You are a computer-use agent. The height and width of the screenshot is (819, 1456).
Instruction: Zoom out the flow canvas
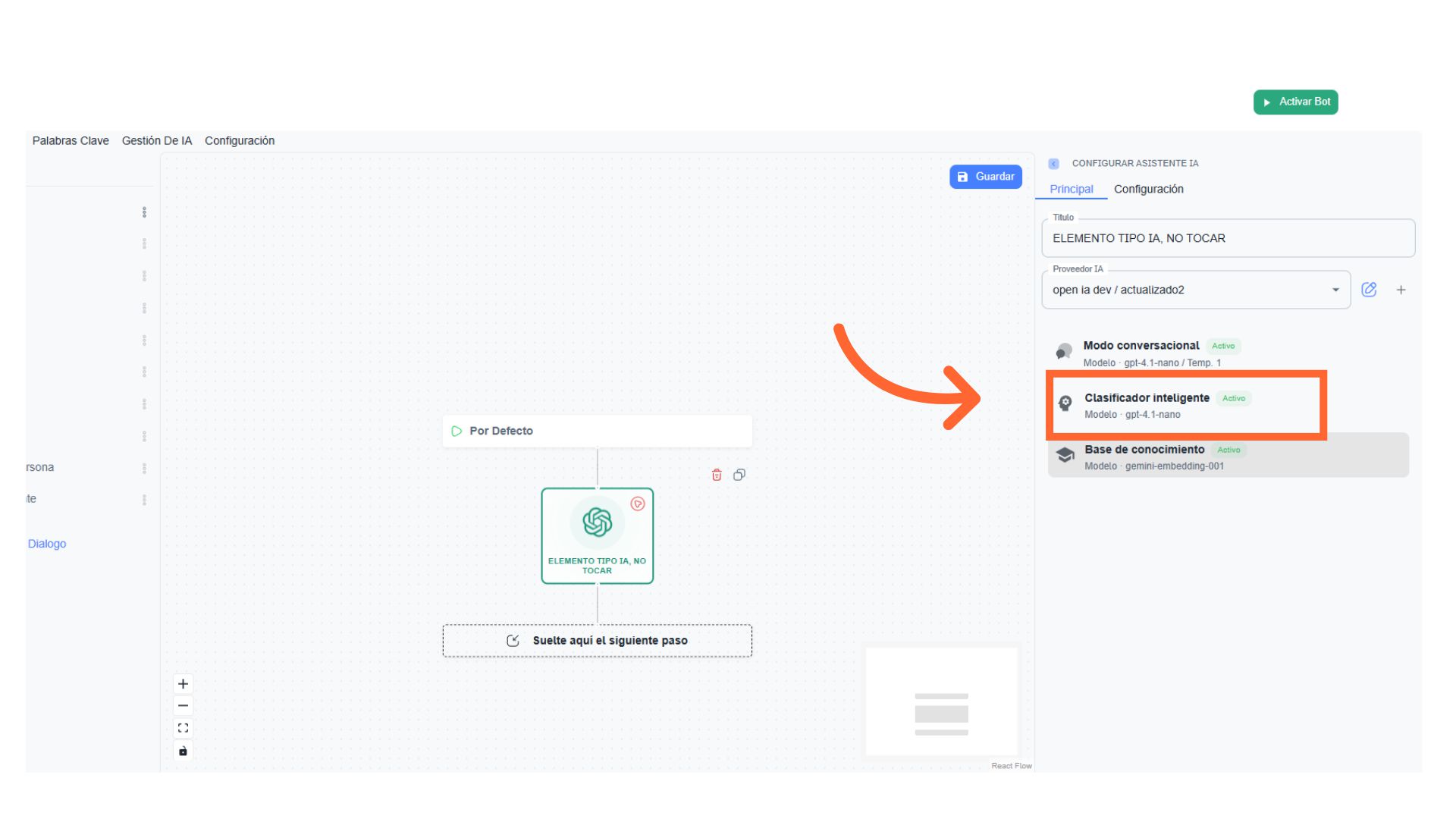point(183,706)
